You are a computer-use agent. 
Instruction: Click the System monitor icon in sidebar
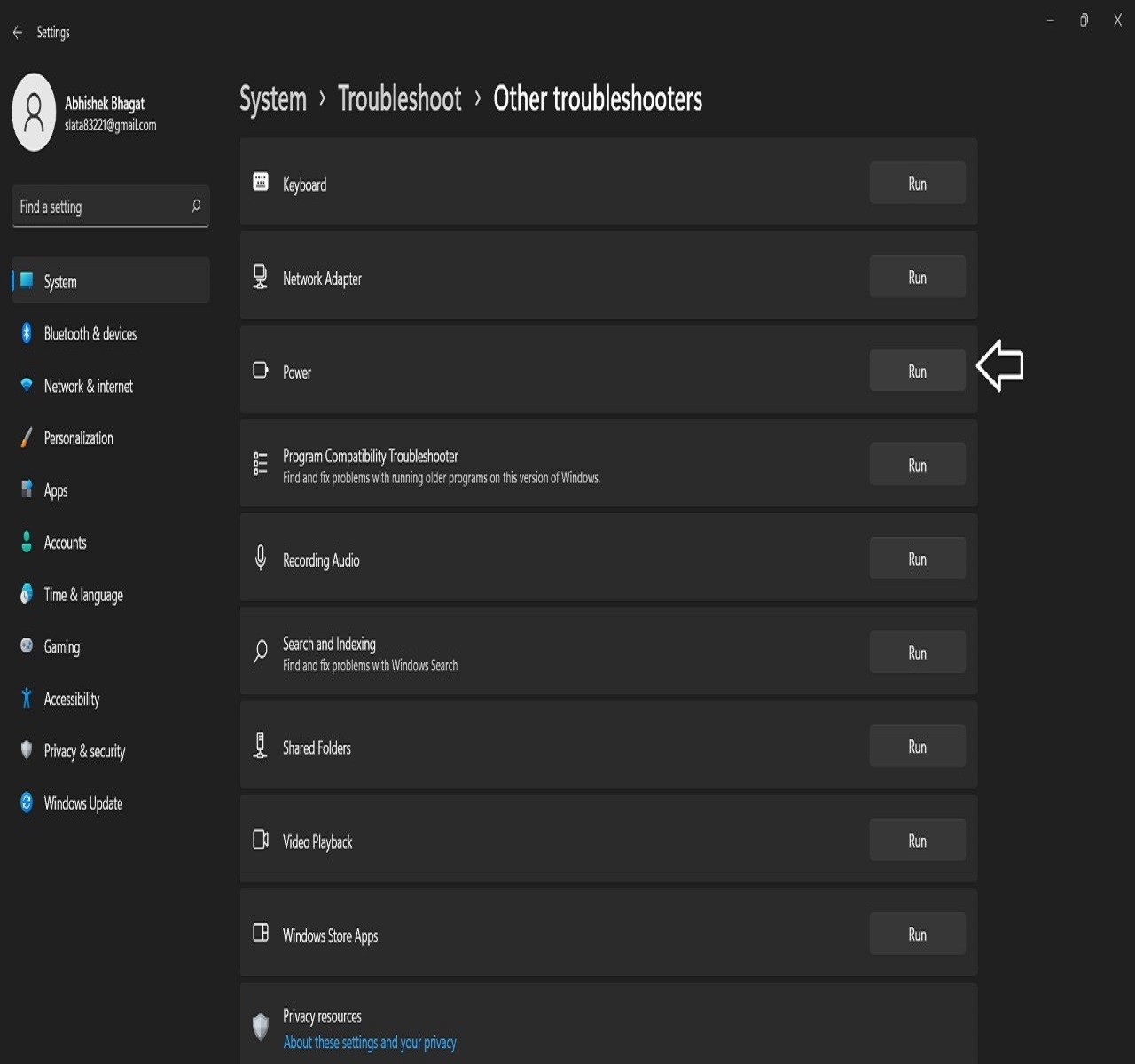coord(27,281)
